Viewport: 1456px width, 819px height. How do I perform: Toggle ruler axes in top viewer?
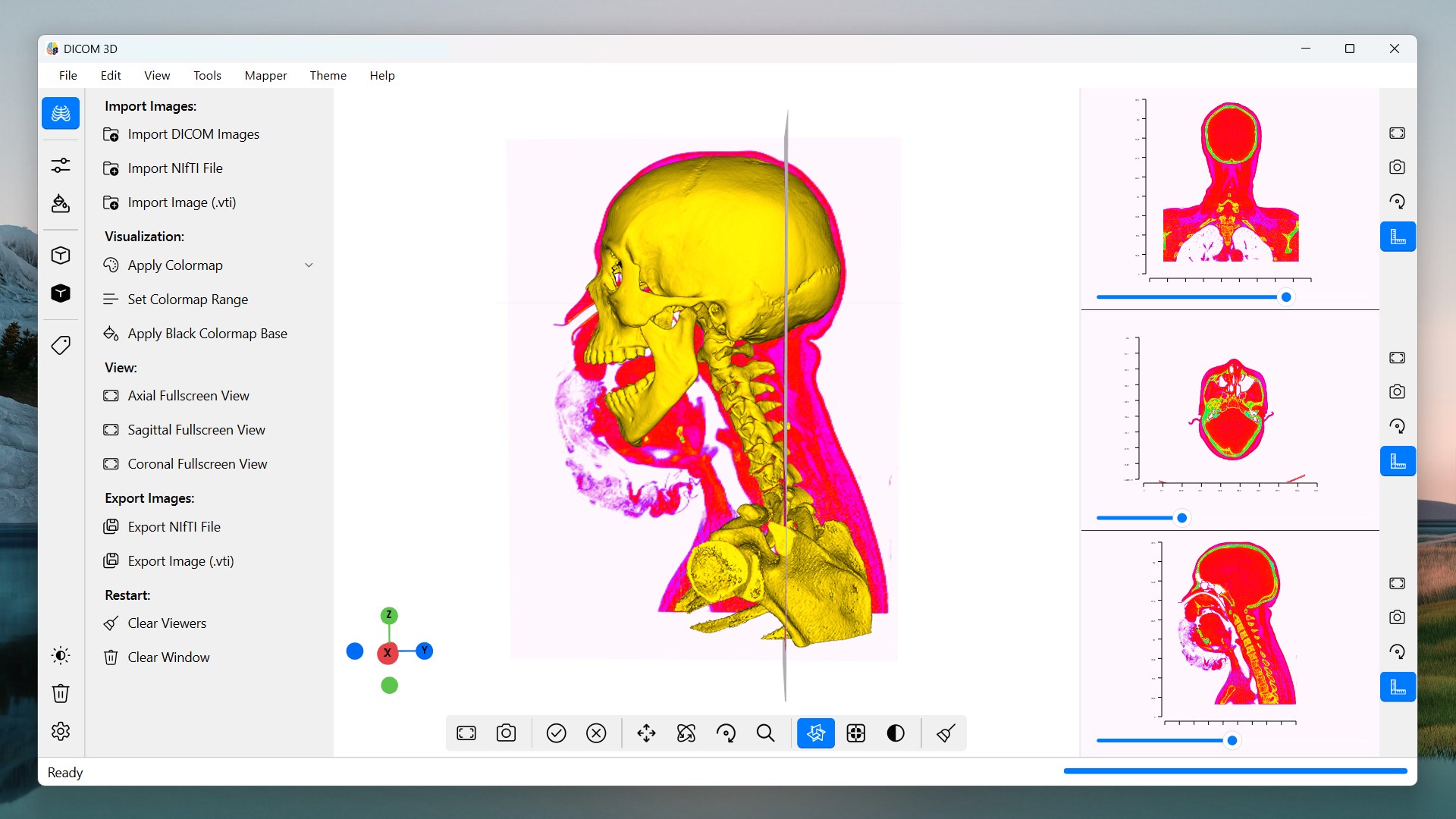(x=1397, y=237)
